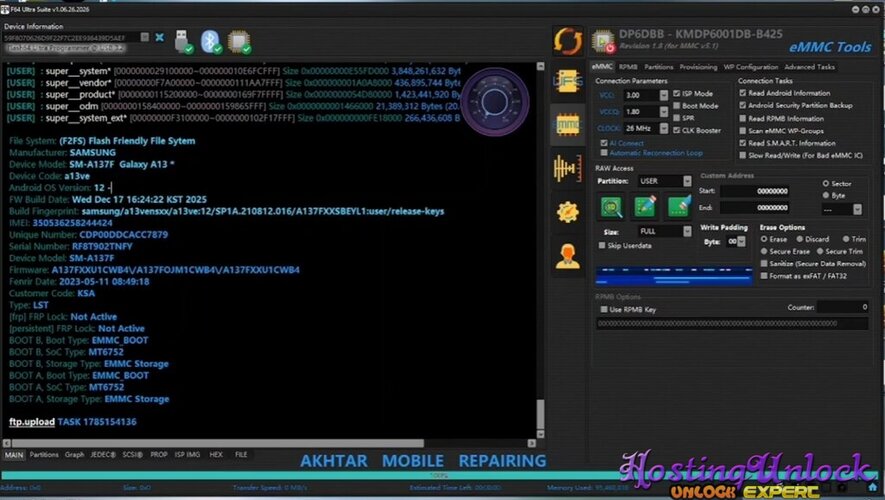Switch to the Provisioning tab

(x=698, y=67)
